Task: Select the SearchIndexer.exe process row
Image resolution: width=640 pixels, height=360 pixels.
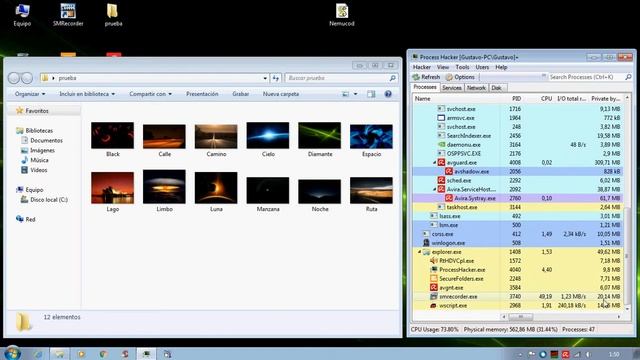Action: point(518,136)
